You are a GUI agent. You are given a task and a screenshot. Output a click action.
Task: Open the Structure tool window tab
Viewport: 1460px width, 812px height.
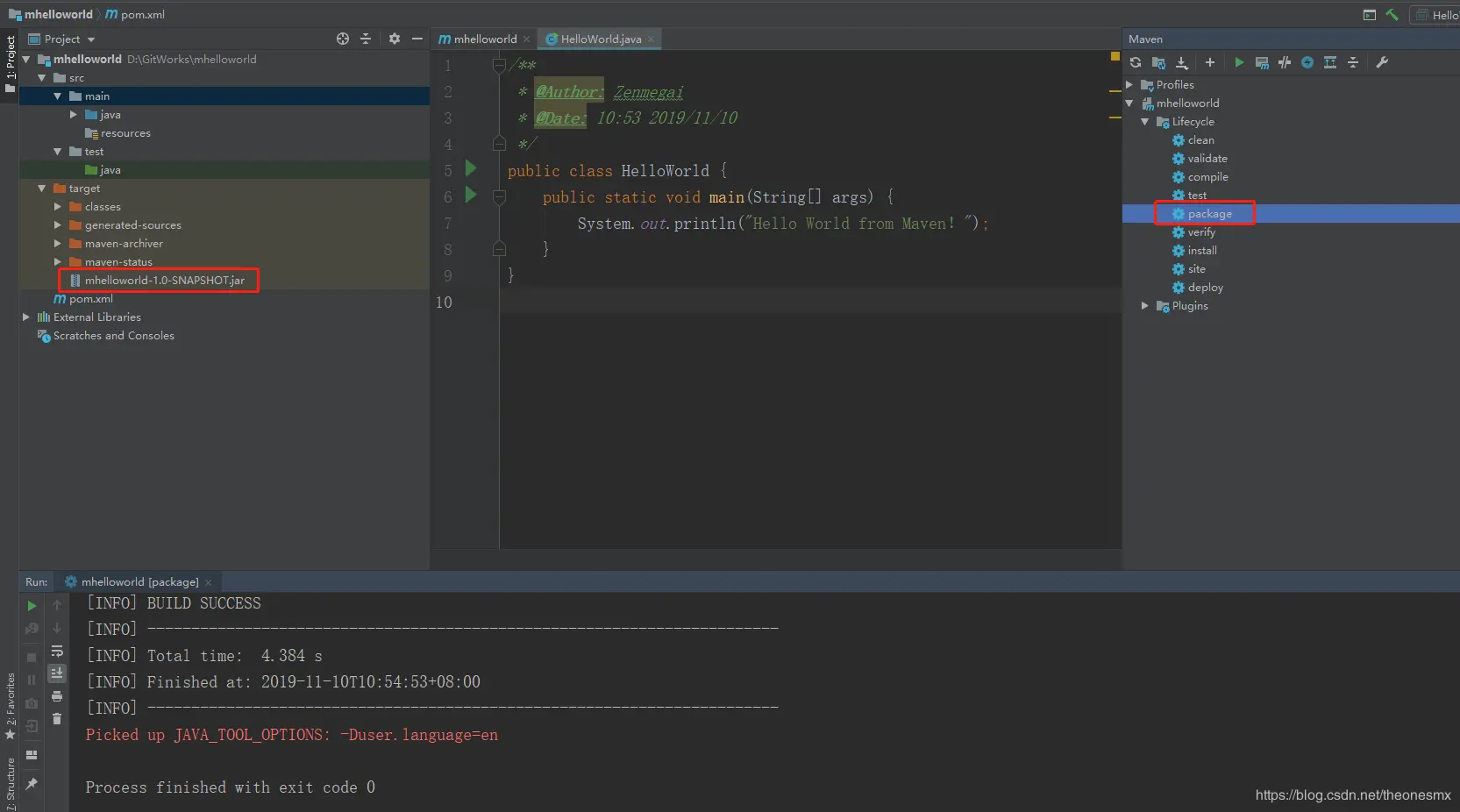(x=10, y=784)
